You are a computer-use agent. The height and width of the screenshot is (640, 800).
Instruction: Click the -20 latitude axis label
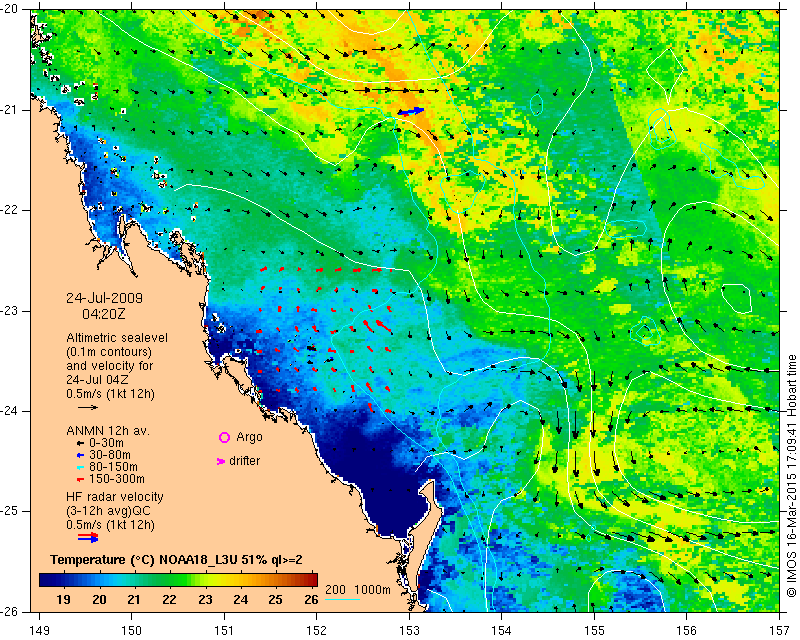pyautogui.click(x=8, y=10)
